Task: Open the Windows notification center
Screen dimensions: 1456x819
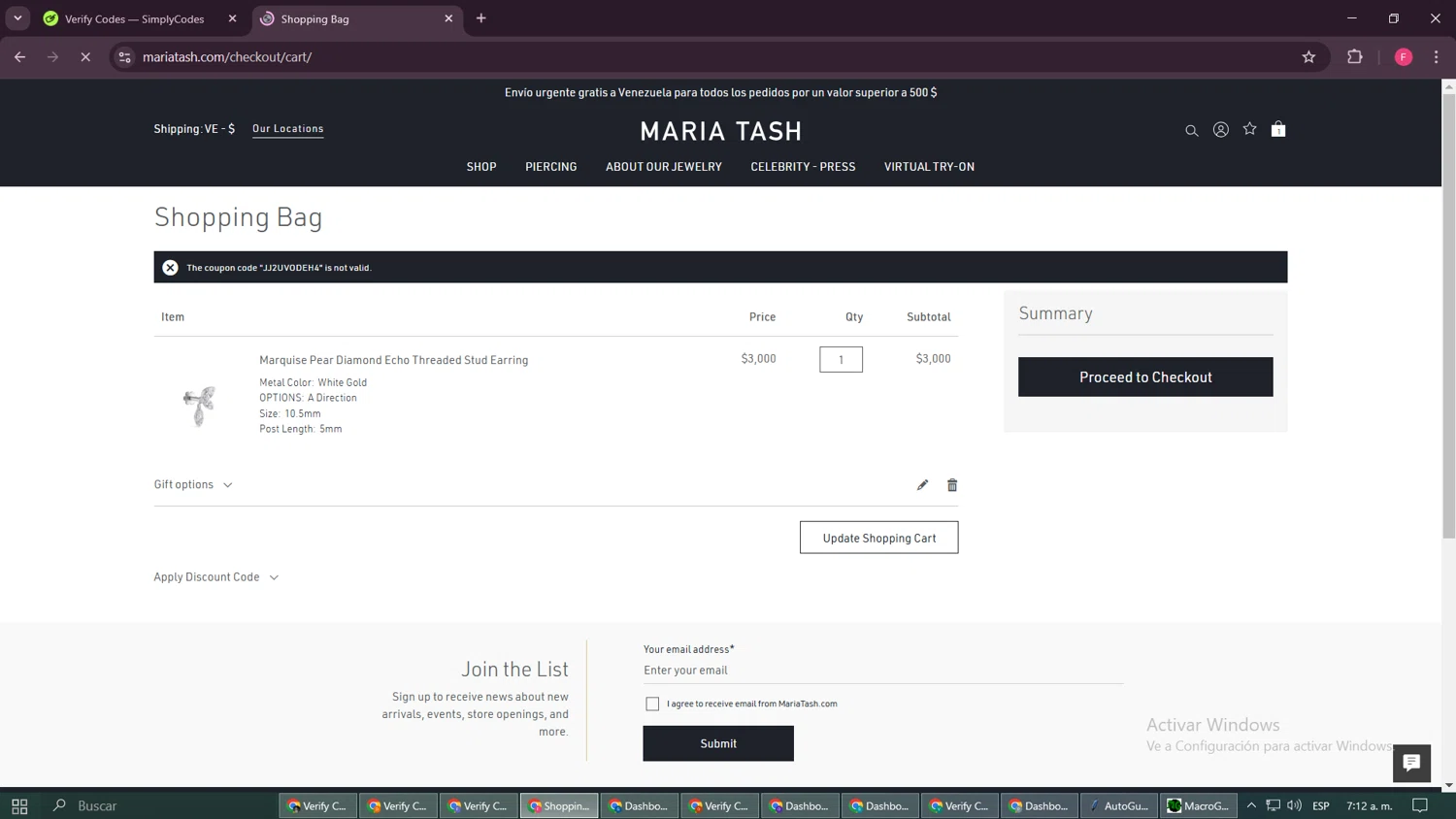Action: [x=1420, y=805]
